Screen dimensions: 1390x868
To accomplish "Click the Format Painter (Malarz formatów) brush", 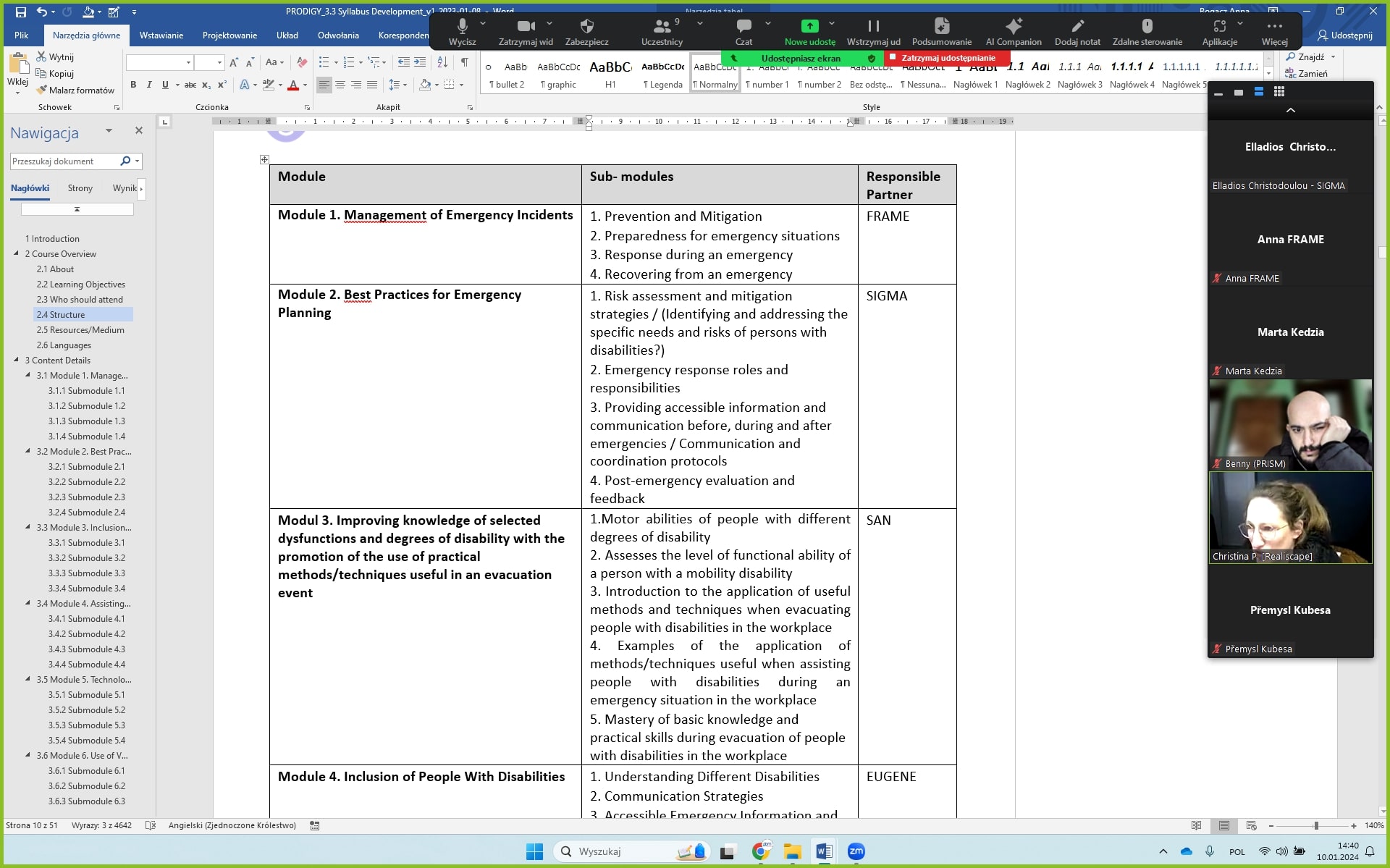I will (x=42, y=90).
